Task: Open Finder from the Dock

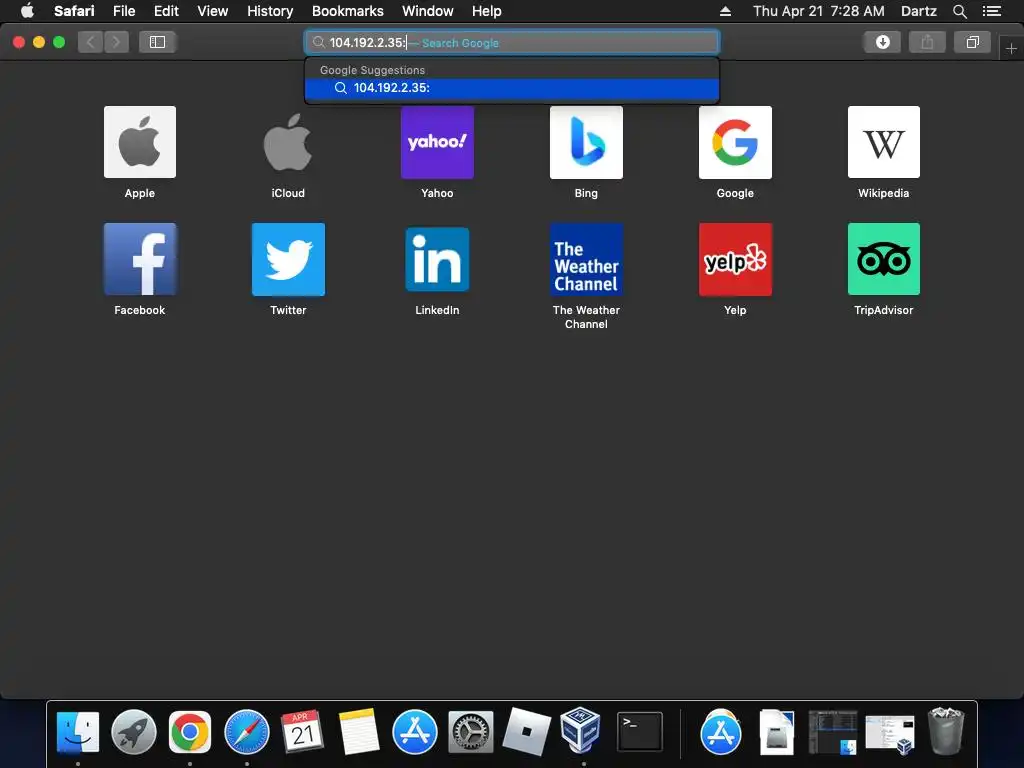Action: click(78, 733)
